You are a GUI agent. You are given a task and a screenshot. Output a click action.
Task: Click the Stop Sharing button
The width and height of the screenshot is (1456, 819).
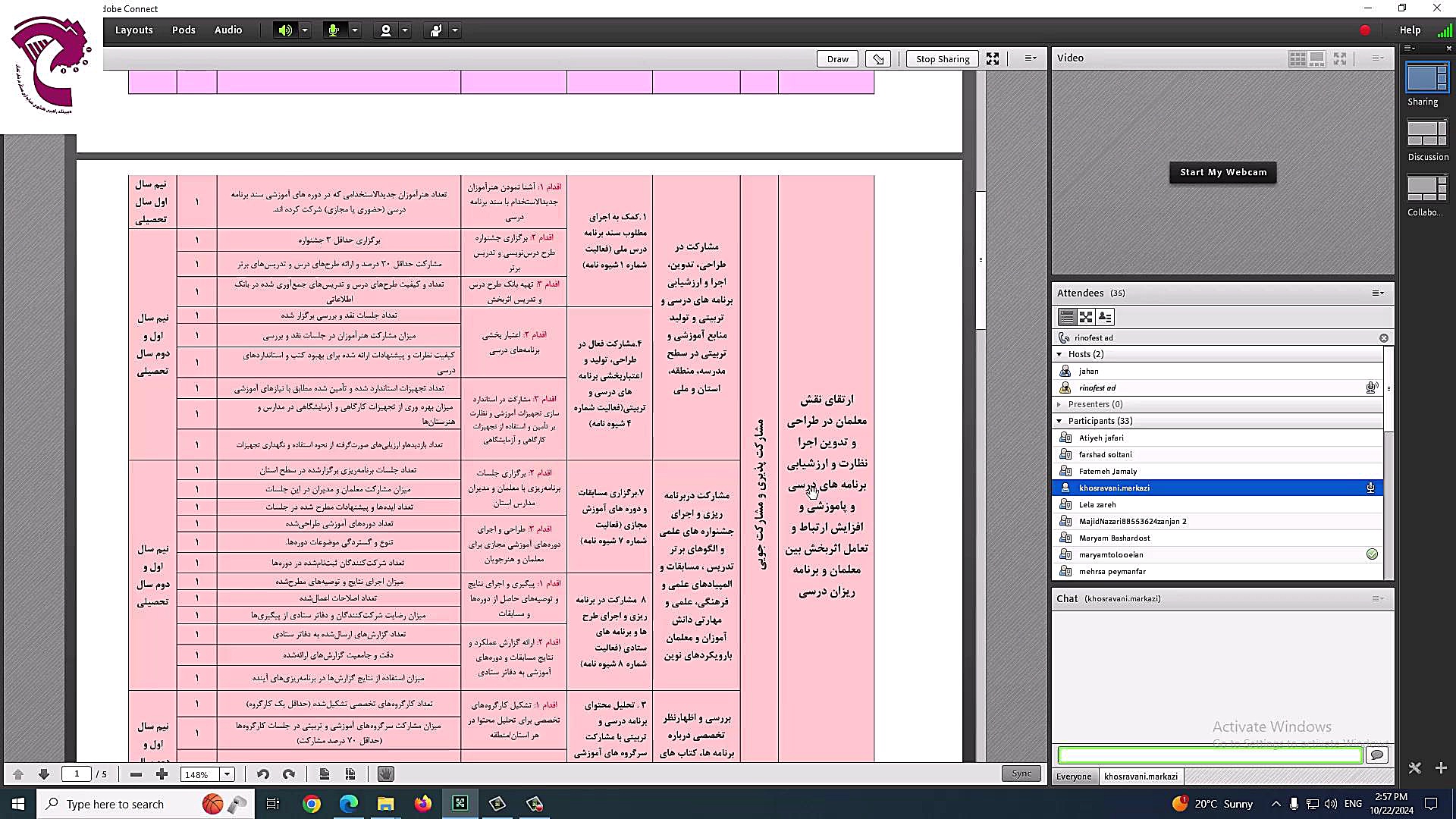tap(942, 59)
